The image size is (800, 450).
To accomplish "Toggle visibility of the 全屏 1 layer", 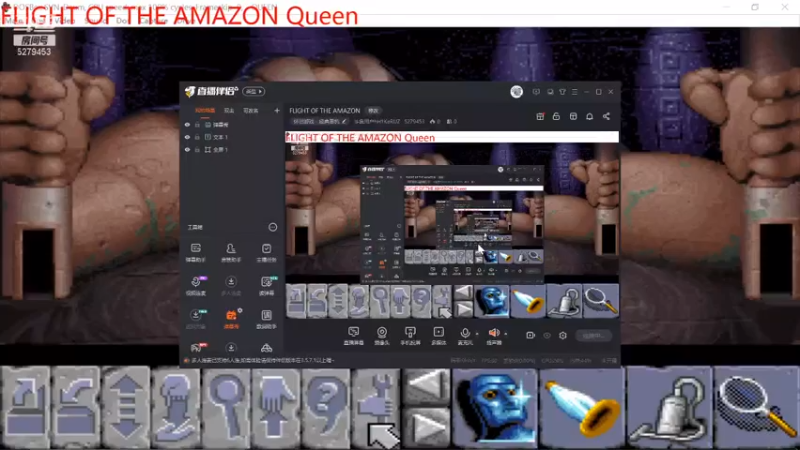I will 187,150.
